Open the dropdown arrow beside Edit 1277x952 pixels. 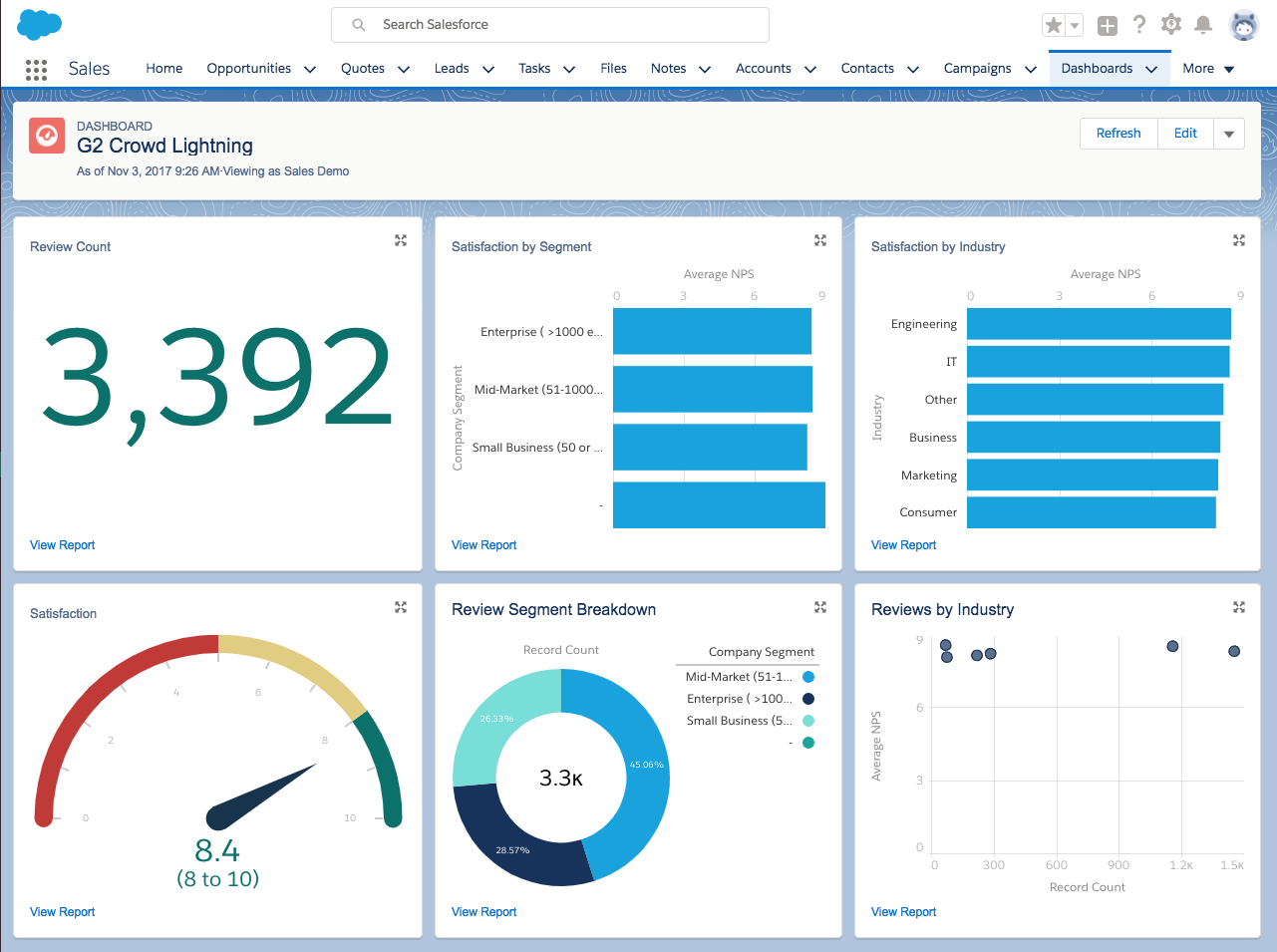(x=1229, y=134)
